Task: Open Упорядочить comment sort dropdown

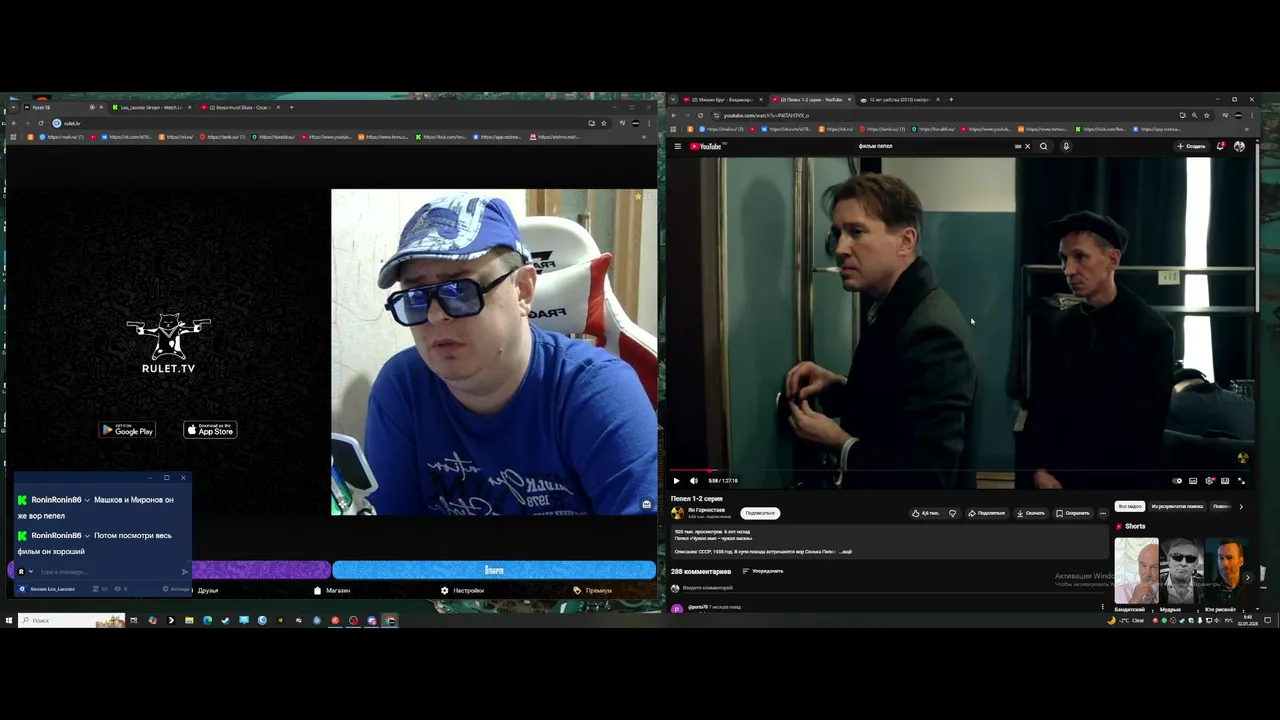Action: (x=762, y=571)
